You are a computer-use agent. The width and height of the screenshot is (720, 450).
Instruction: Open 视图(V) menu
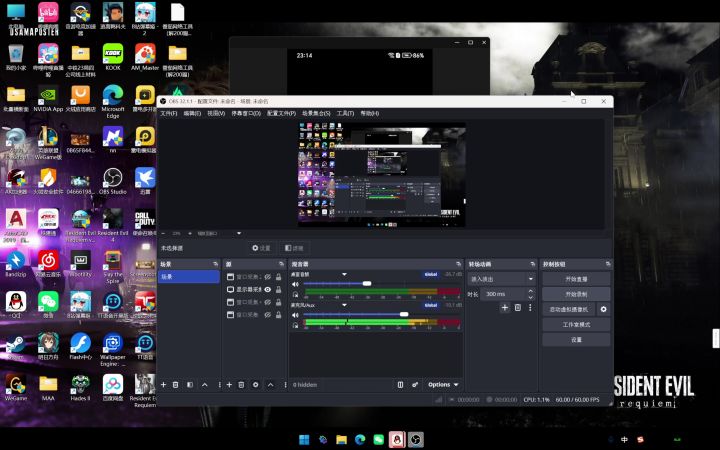click(216, 113)
